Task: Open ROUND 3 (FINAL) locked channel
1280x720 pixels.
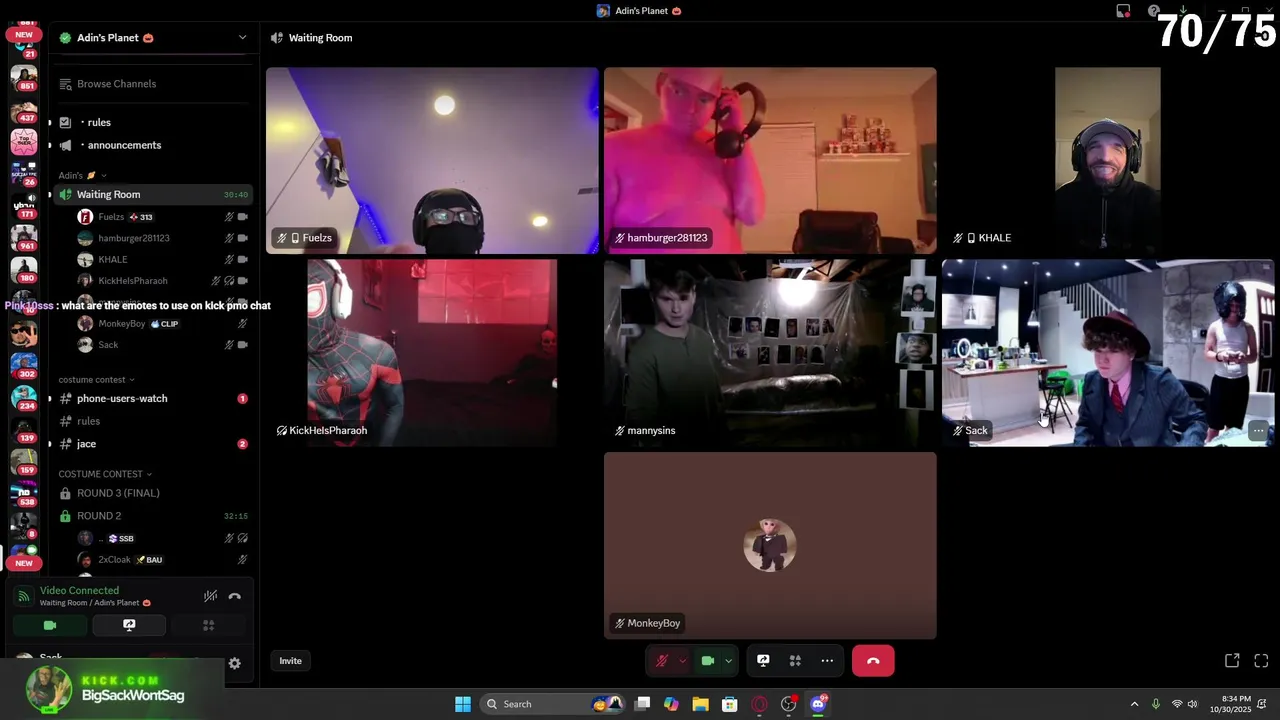Action: coord(152,493)
